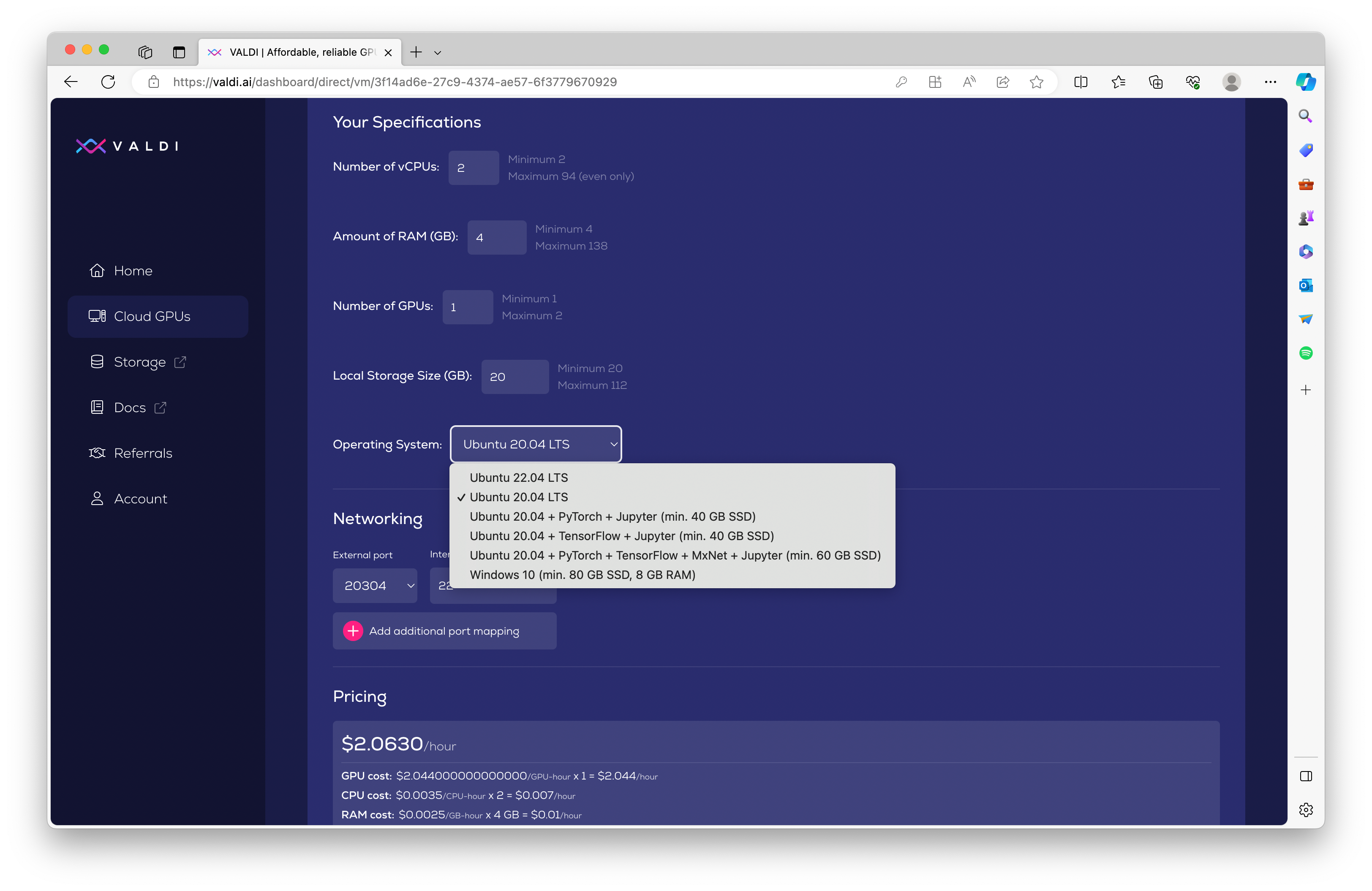The image size is (1372, 891).
Task: Open tab actions workspace icon
Action: (145, 52)
